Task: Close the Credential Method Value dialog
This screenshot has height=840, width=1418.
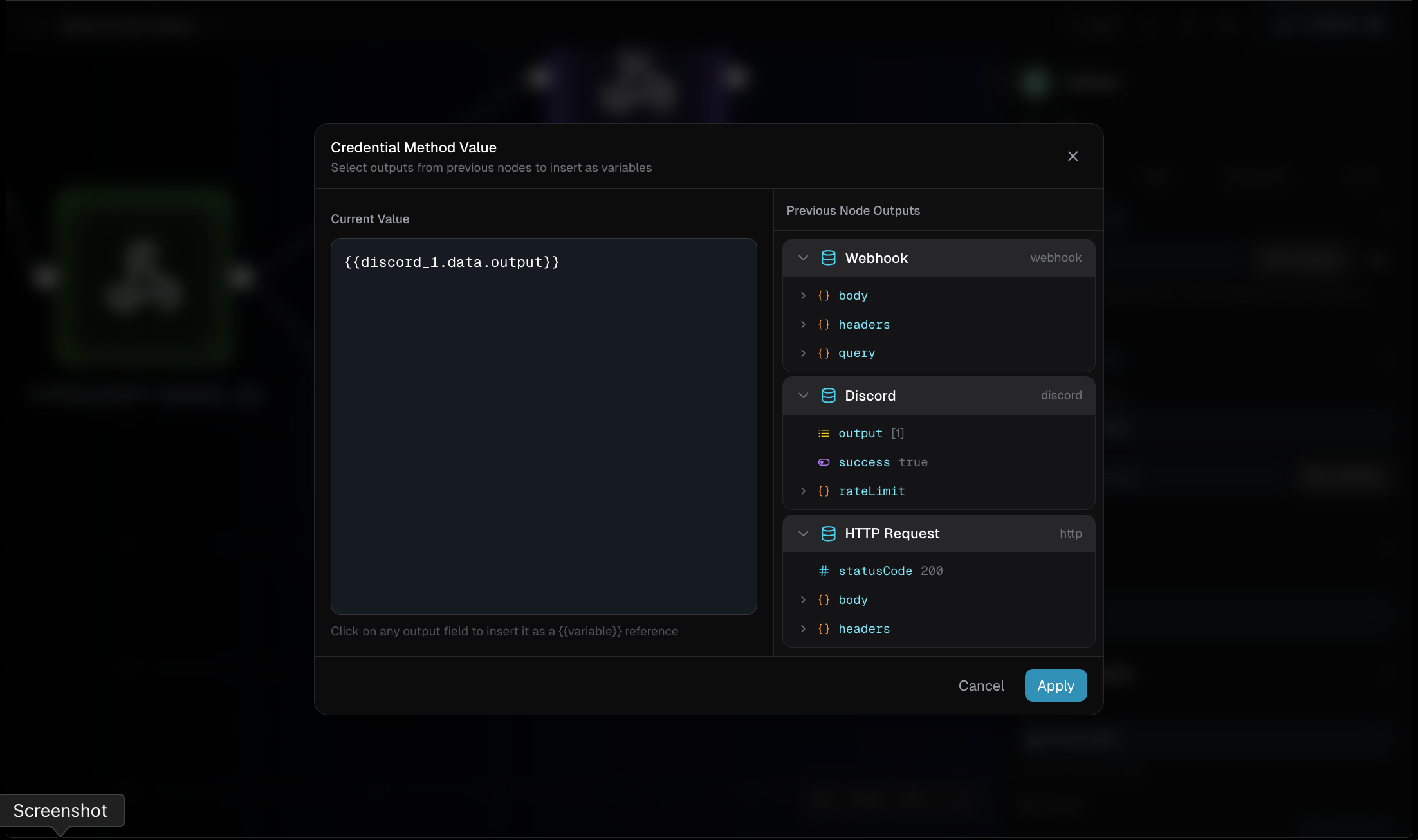Action: (x=1073, y=156)
